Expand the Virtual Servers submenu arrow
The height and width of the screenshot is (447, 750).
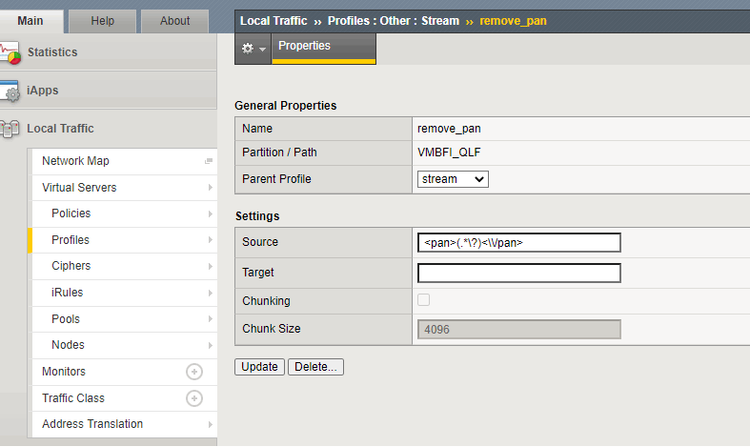(210, 188)
